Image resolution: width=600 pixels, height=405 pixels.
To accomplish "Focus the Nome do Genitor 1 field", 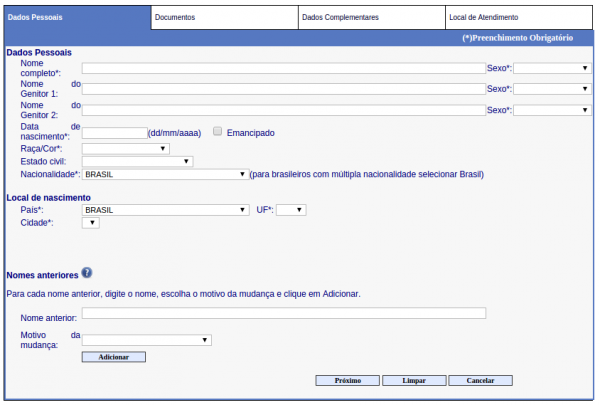I will (x=284, y=89).
